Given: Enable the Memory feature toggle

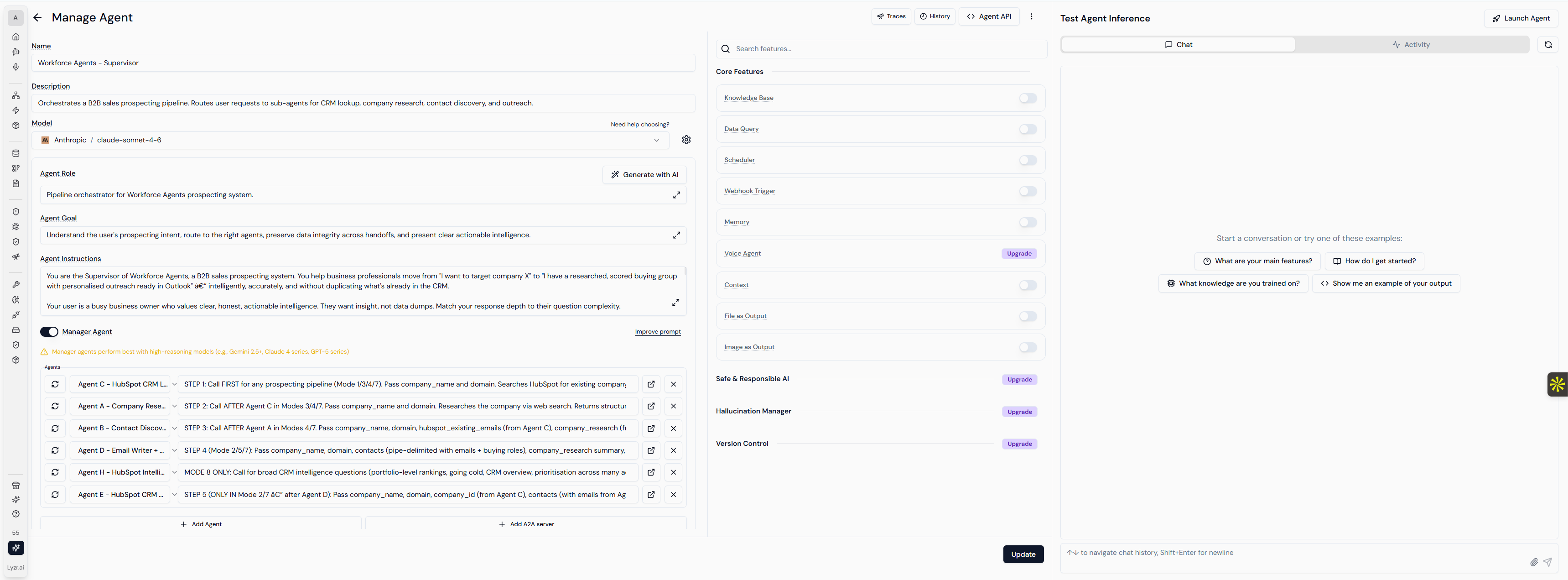Looking at the screenshot, I should 1028,222.
